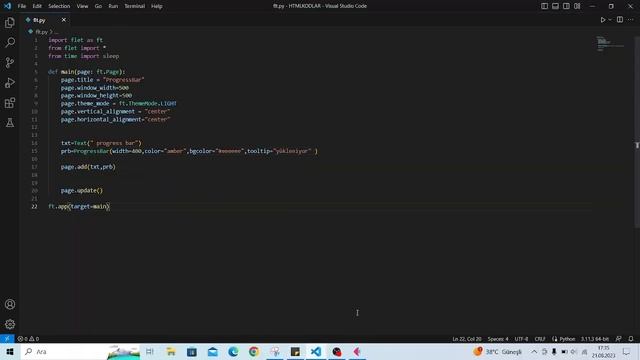Change the Spaces: 4 indentation setting
Screen dimensions: 640x360
click(498, 339)
